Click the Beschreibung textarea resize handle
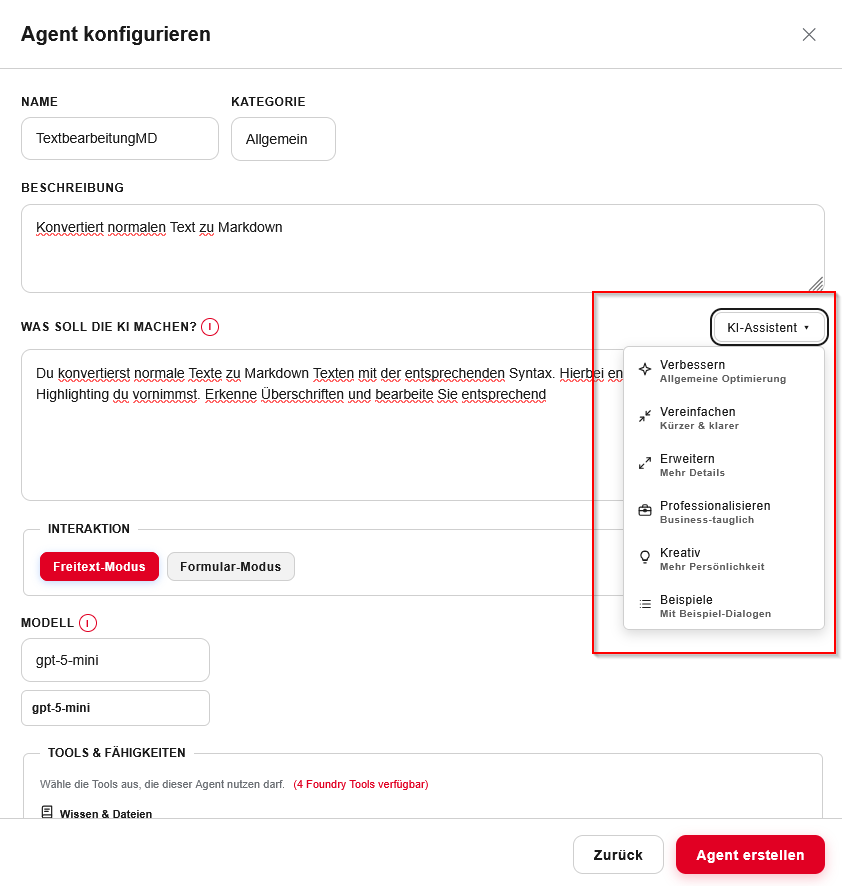 pyautogui.click(x=816, y=284)
